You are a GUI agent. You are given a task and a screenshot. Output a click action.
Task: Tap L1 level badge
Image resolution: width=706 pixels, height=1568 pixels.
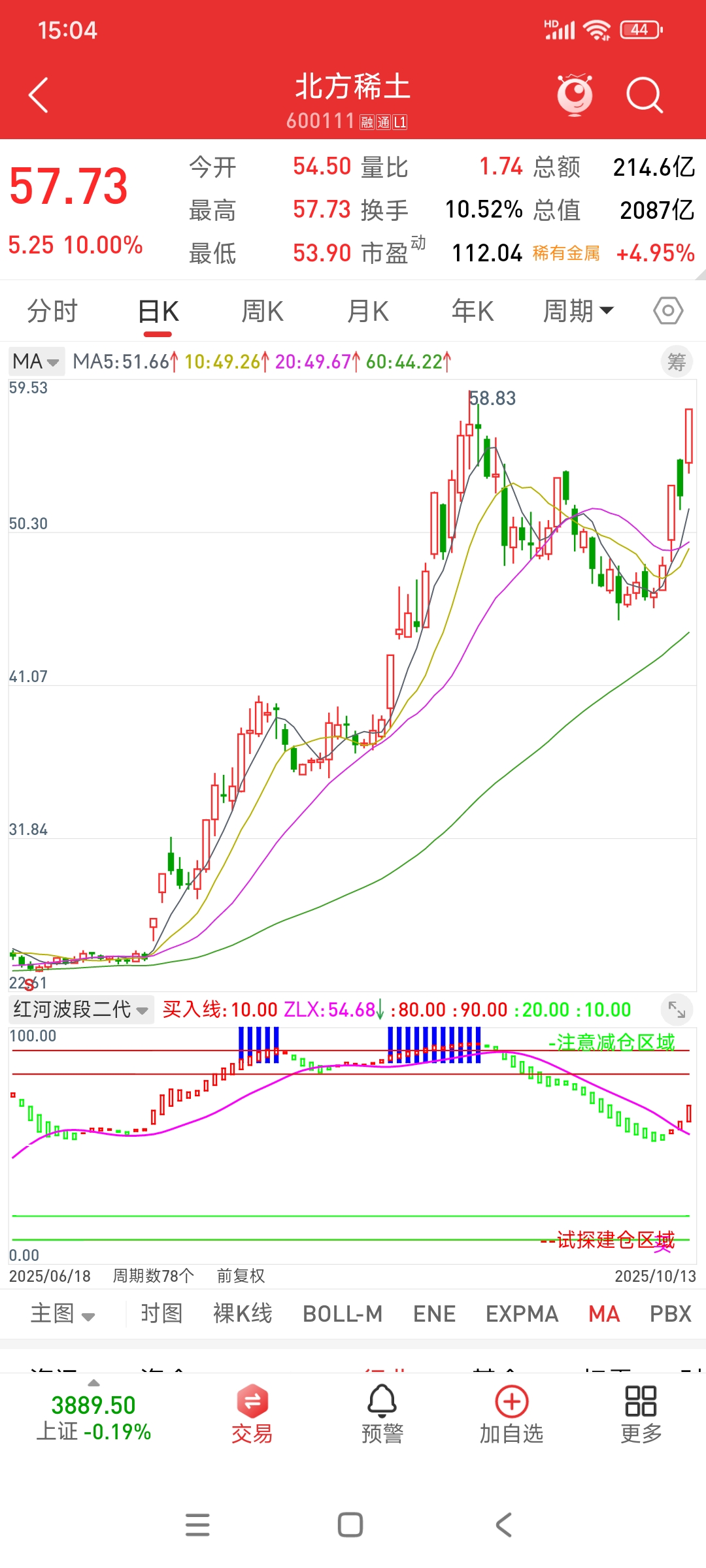(x=400, y=122)
